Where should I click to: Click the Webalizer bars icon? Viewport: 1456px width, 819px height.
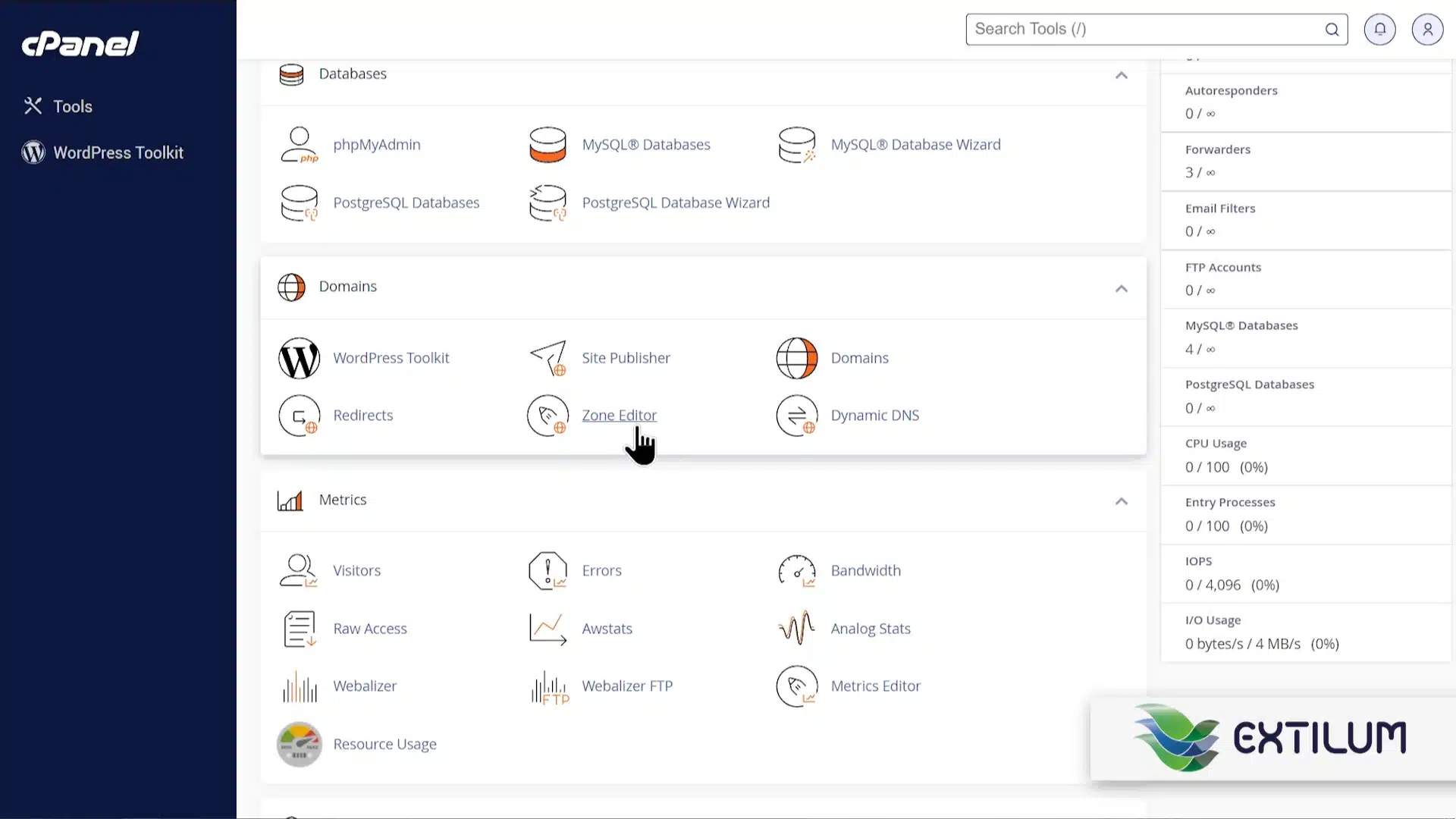300,686
